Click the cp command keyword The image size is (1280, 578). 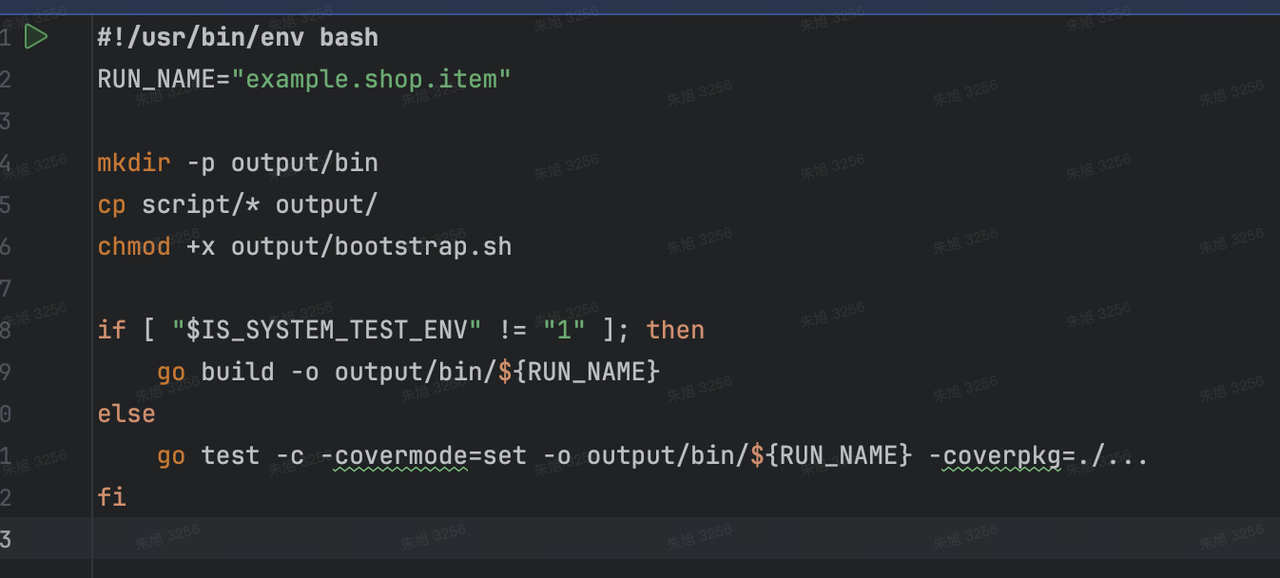point(112,205)
